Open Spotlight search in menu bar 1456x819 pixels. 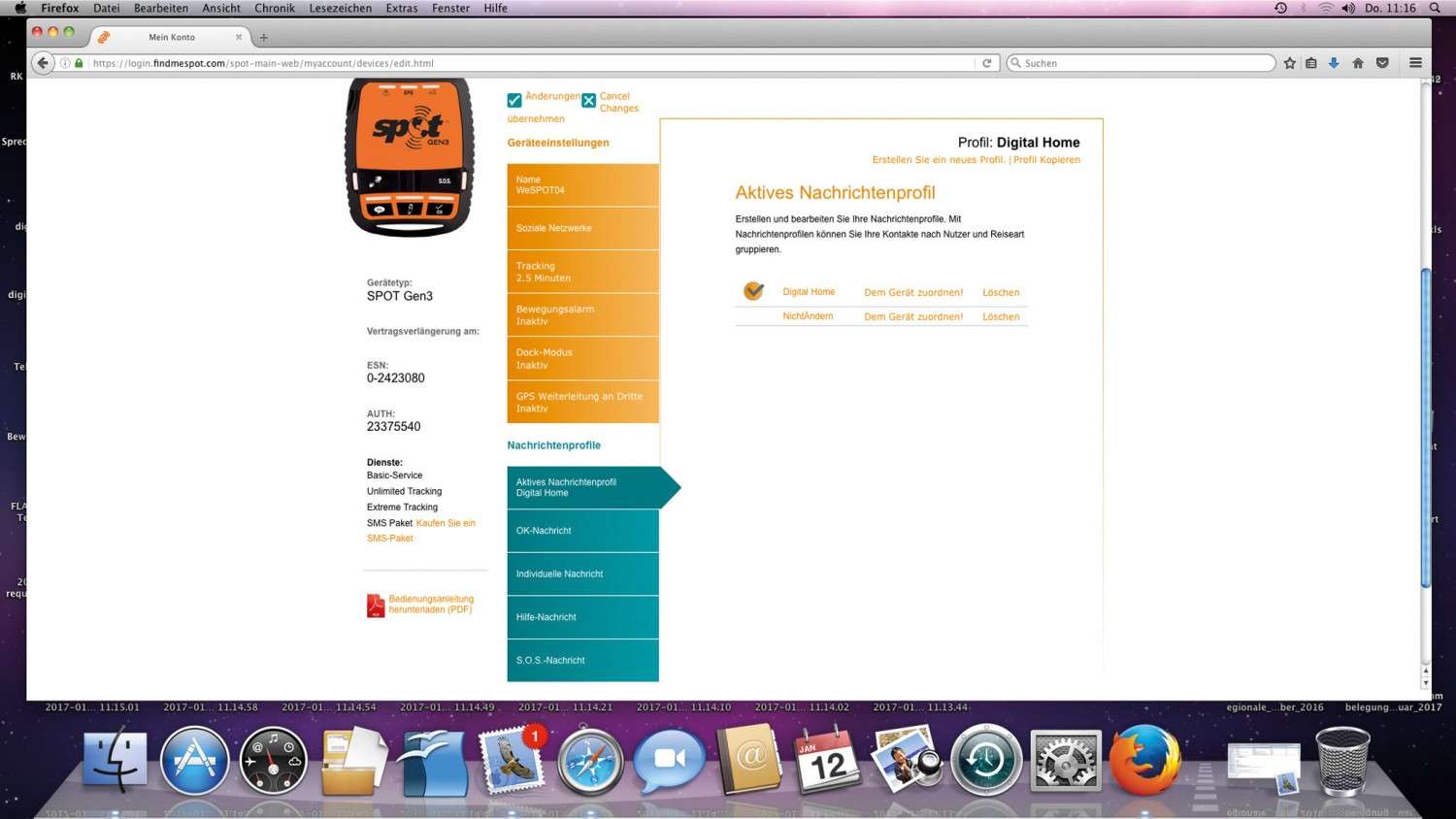click(1435, 8)
